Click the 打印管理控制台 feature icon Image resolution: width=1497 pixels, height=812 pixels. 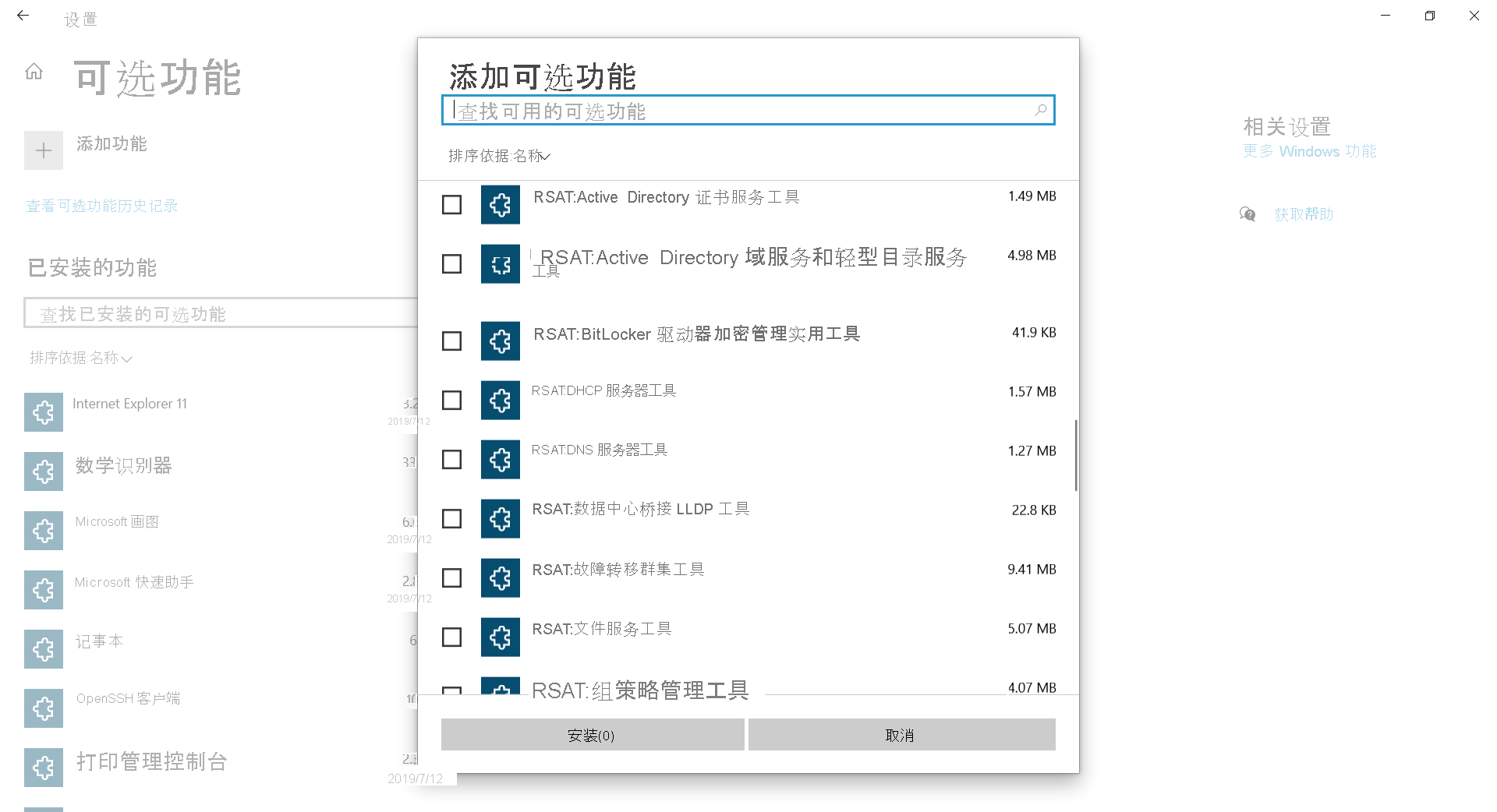(44, 768)
